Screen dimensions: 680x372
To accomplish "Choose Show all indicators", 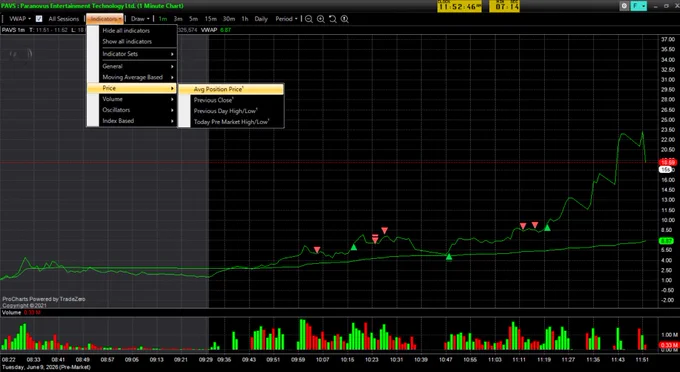I will (x=132, y=41).
